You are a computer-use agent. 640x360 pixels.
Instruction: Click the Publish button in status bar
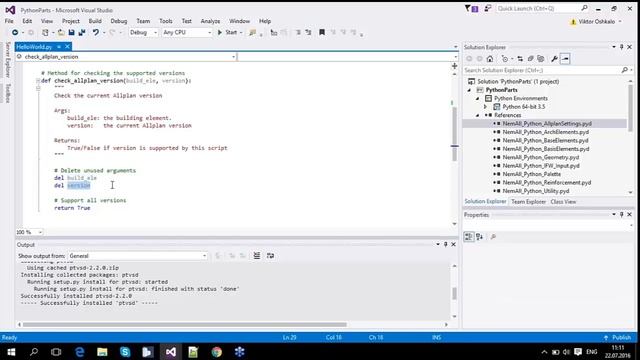(618, 338)
